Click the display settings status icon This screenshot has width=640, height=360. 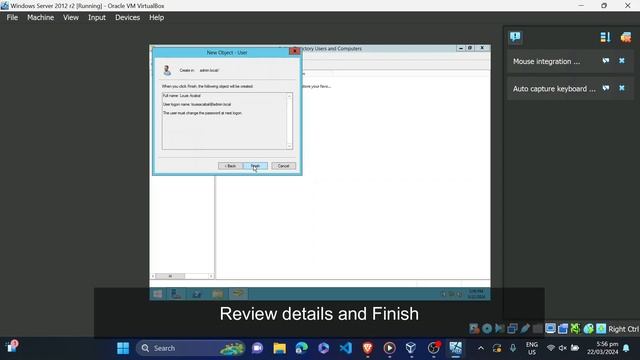(x=551, y=329)
